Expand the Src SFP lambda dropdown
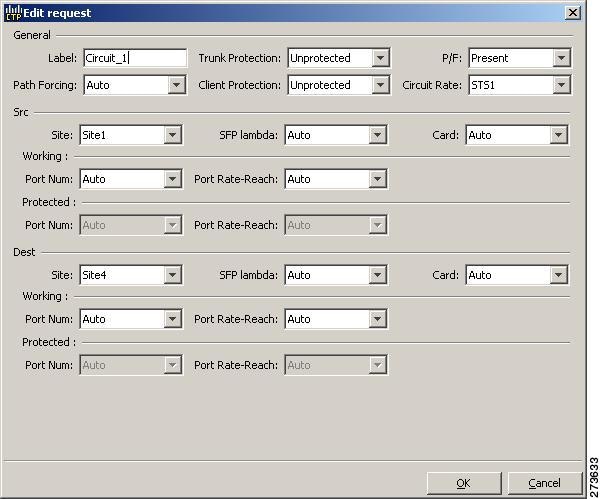Image resolution: width=600 pixels, height=499 pixels. pos(336,135)
